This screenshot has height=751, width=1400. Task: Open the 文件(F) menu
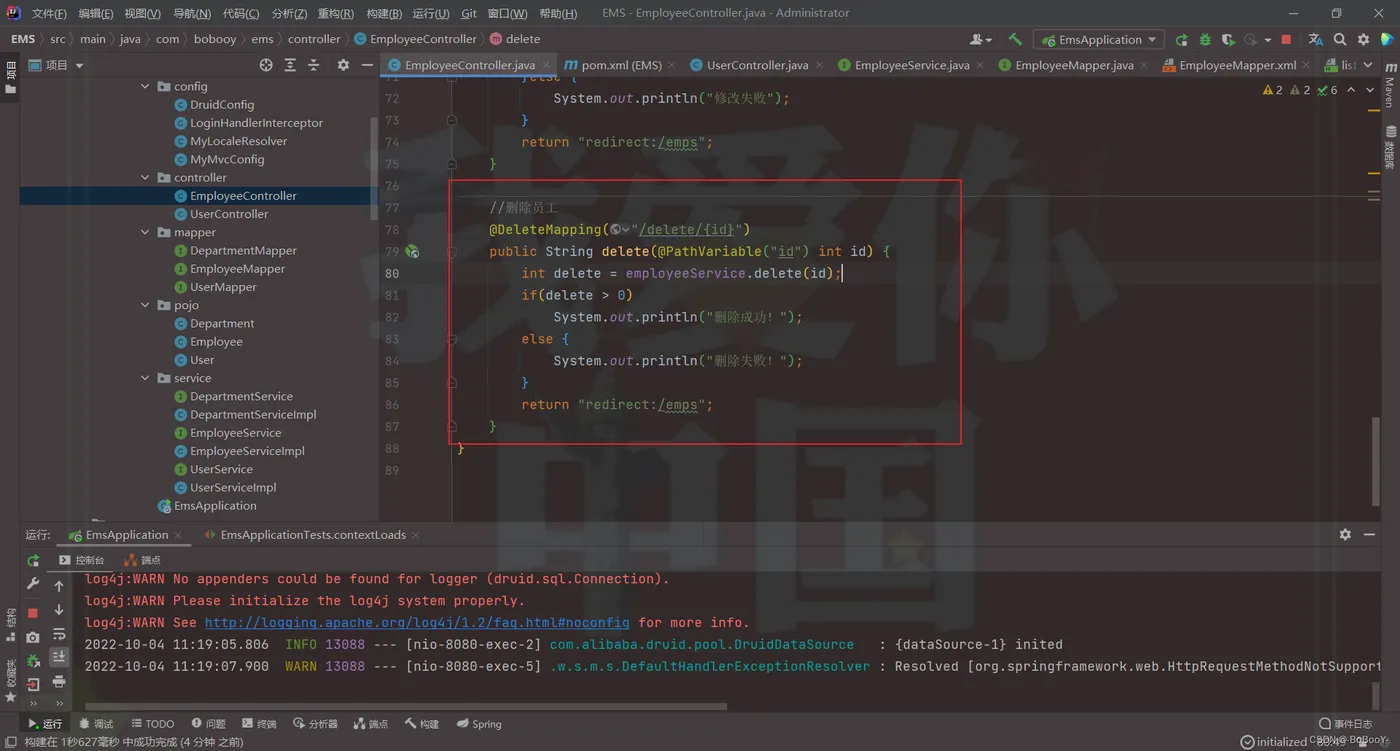[x=49, y=14]
